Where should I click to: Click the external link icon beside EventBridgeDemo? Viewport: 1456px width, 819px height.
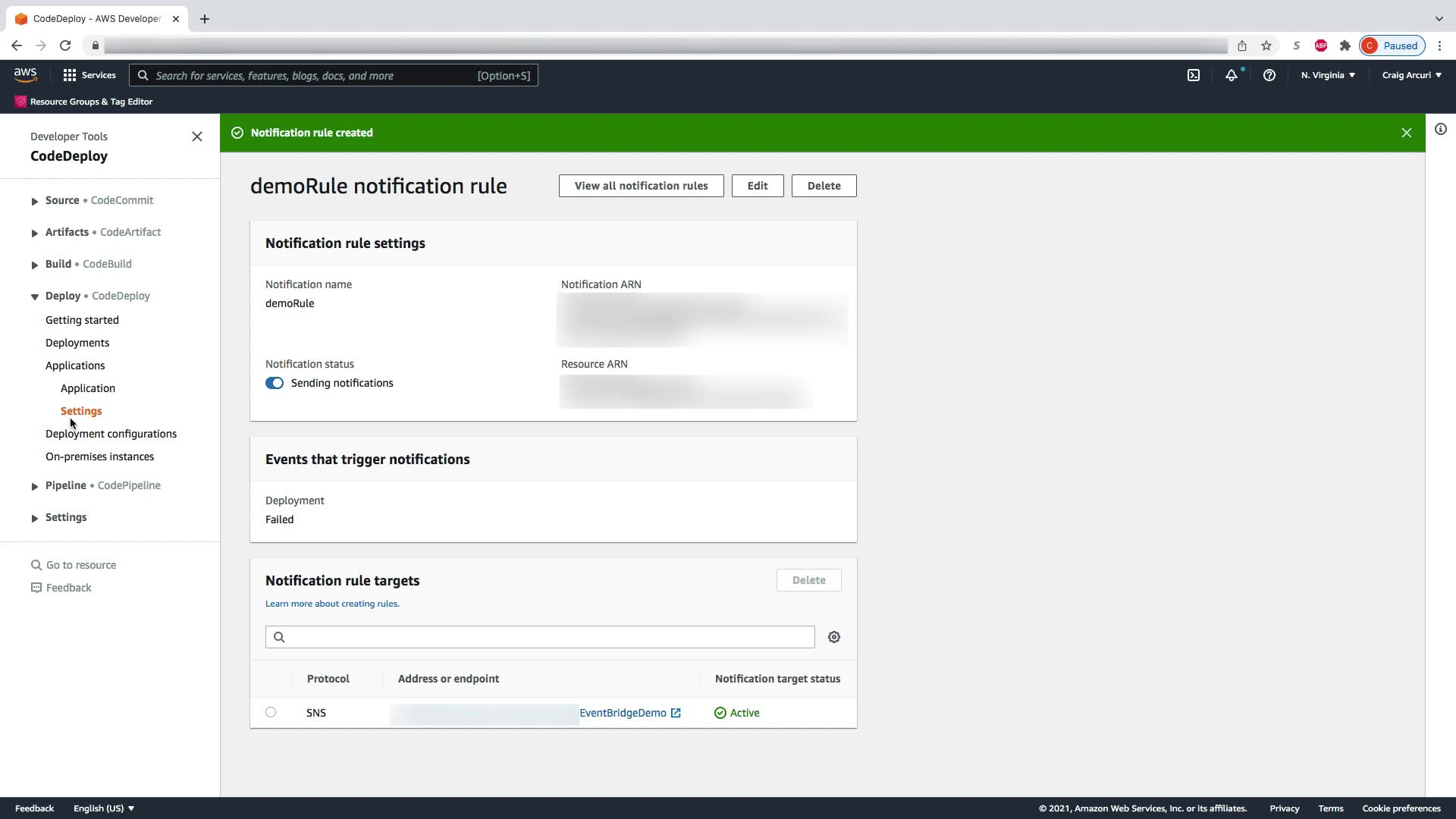[676, 713]
